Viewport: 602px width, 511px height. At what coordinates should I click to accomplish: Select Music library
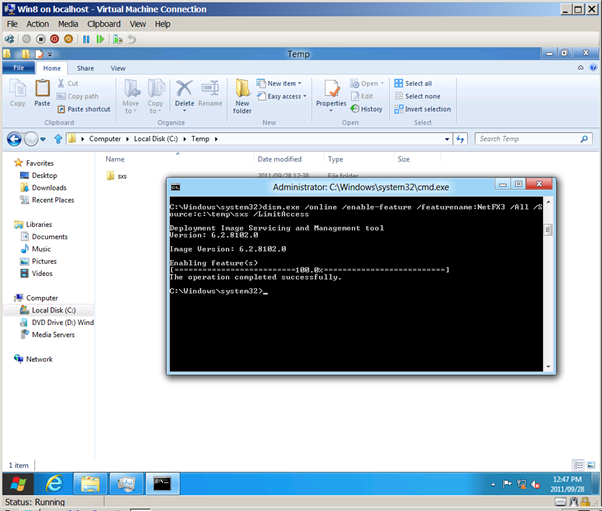coord(35,249)
